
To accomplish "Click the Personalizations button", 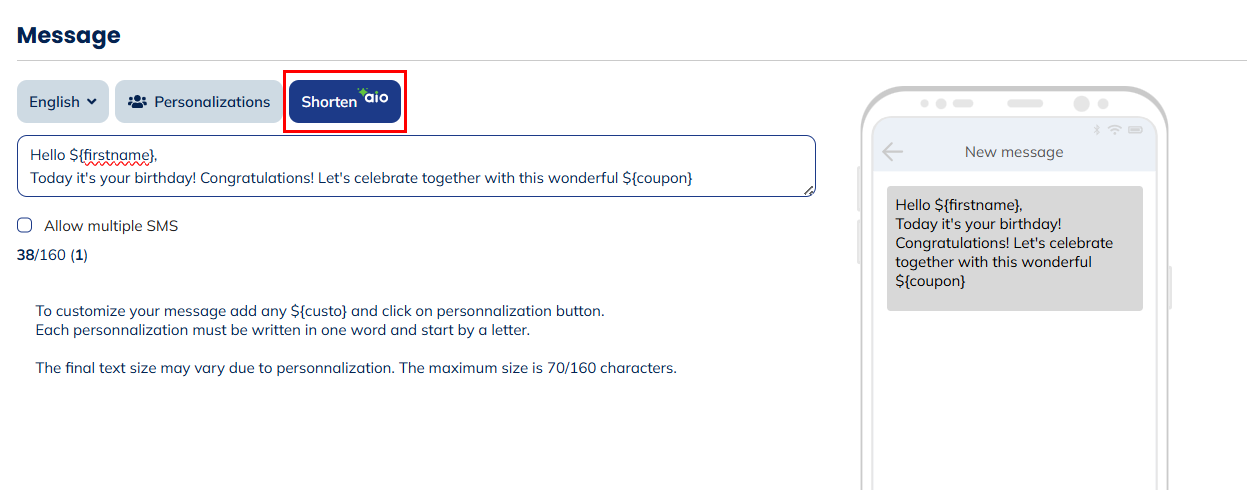I will [x=199, y=102].
